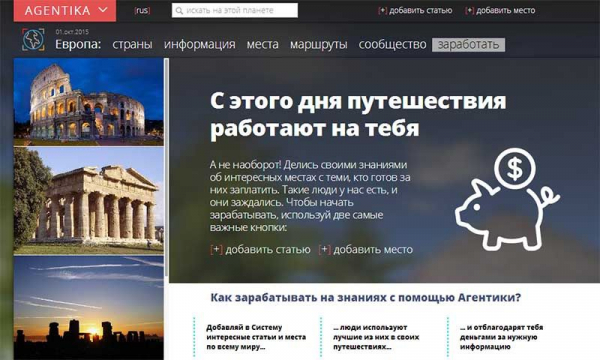Click the sidebar vertical scrollbar

pyautogui.click(x=166, y=168)
